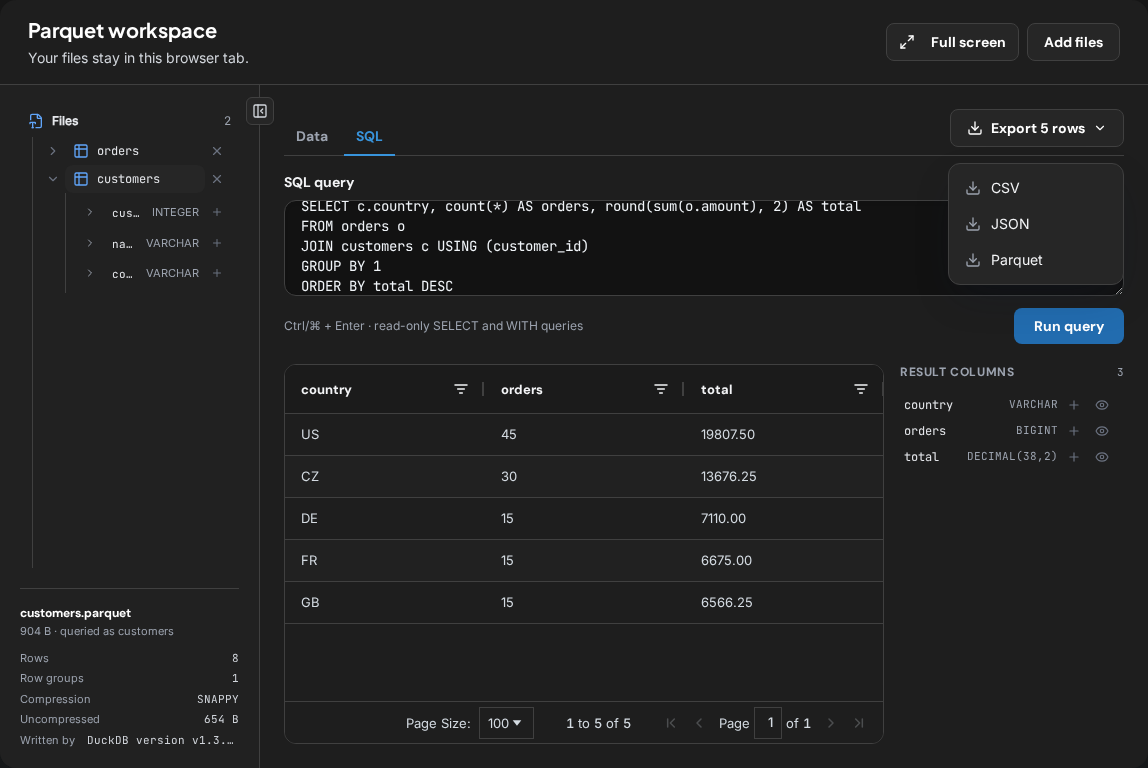The width and height of the screenshot is (1148, 768).
Task: Export results as CSV
Action: [1035, 188]
